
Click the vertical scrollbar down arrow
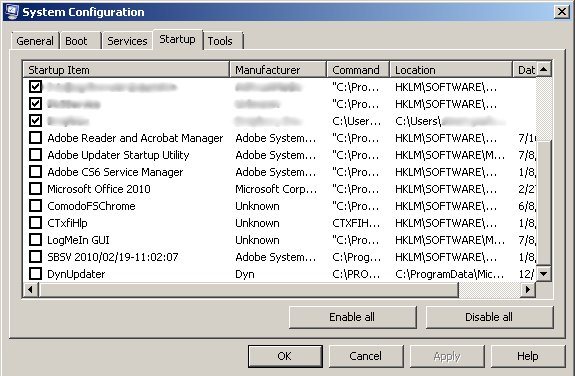point(543,273)
